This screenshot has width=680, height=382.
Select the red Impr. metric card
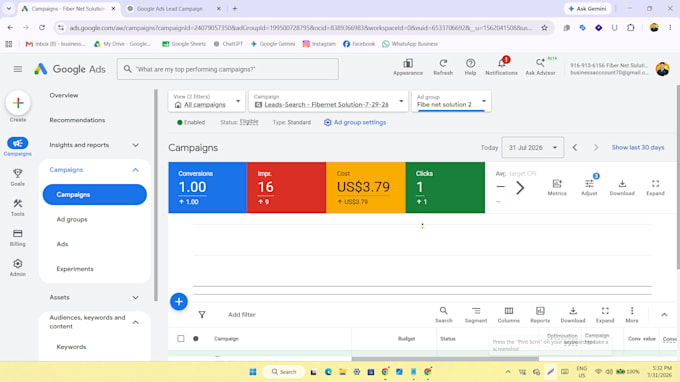click(286, 188)
